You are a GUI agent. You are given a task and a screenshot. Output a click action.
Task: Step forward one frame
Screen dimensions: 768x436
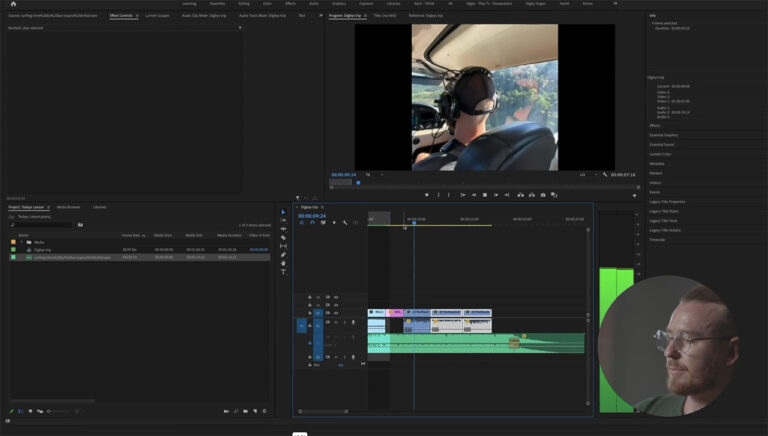496,195
